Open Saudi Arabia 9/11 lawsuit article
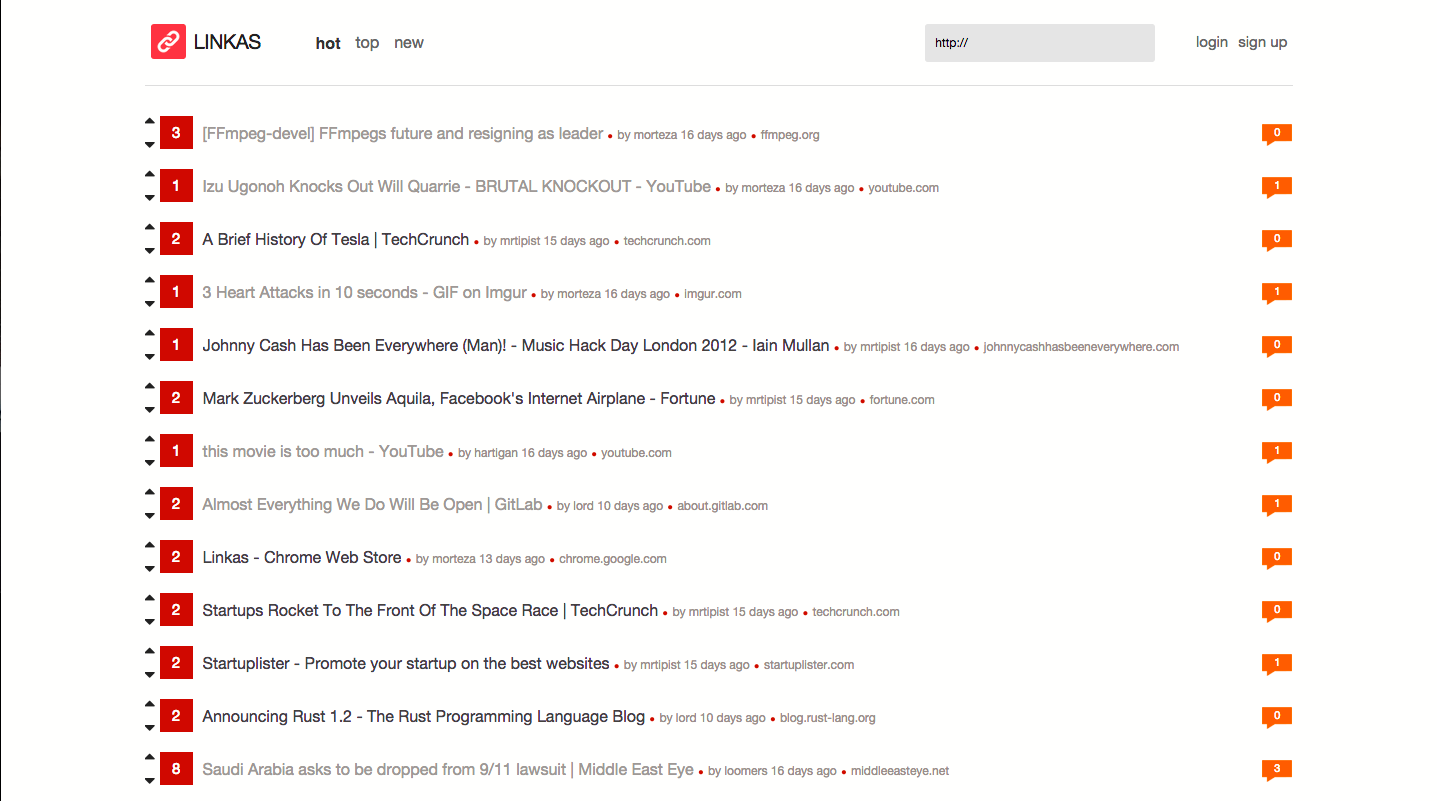Viewport: 1437px width, 801px height. click(x=448, y=770)
